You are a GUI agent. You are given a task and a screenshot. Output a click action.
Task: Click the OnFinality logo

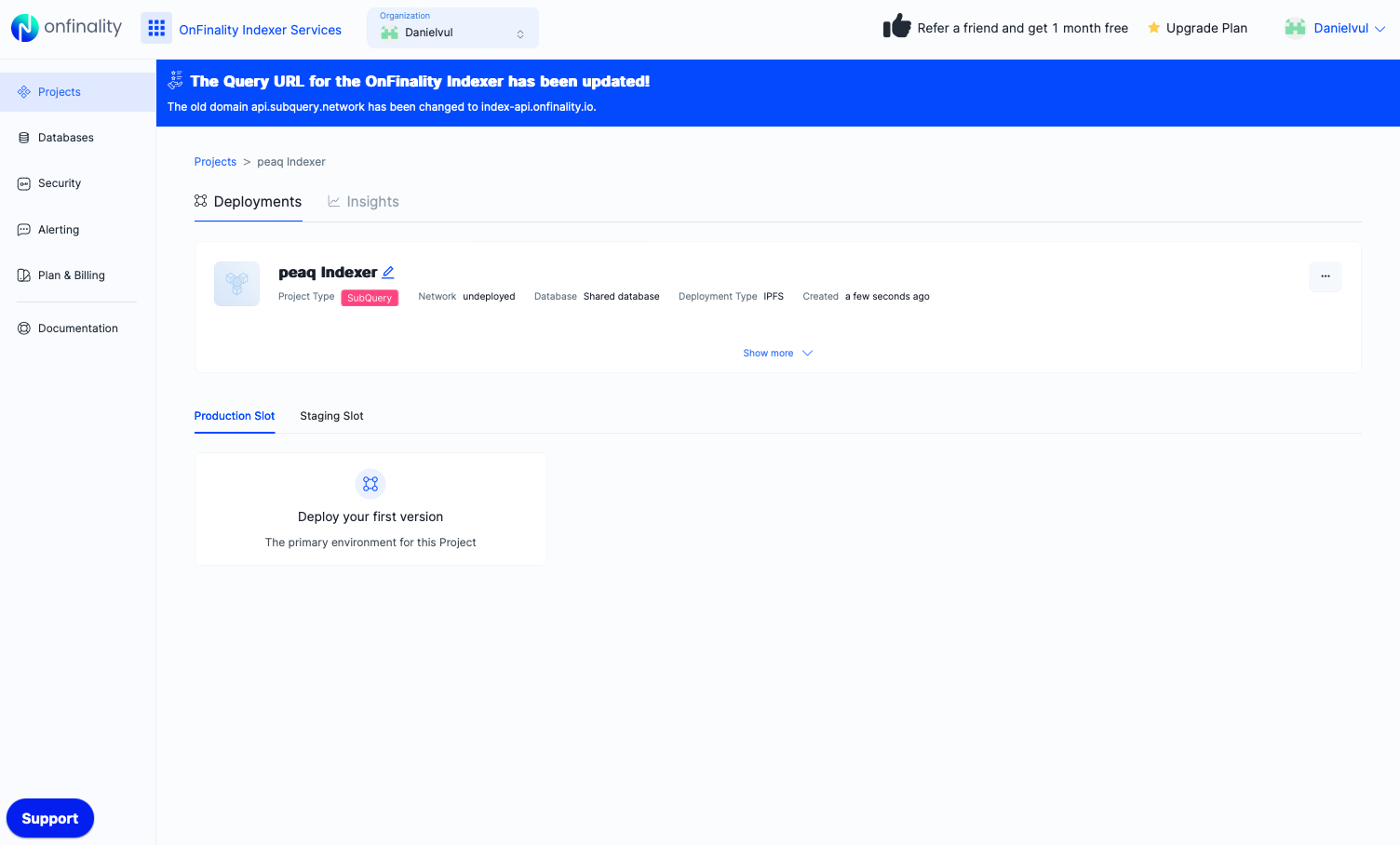point(65,28)
